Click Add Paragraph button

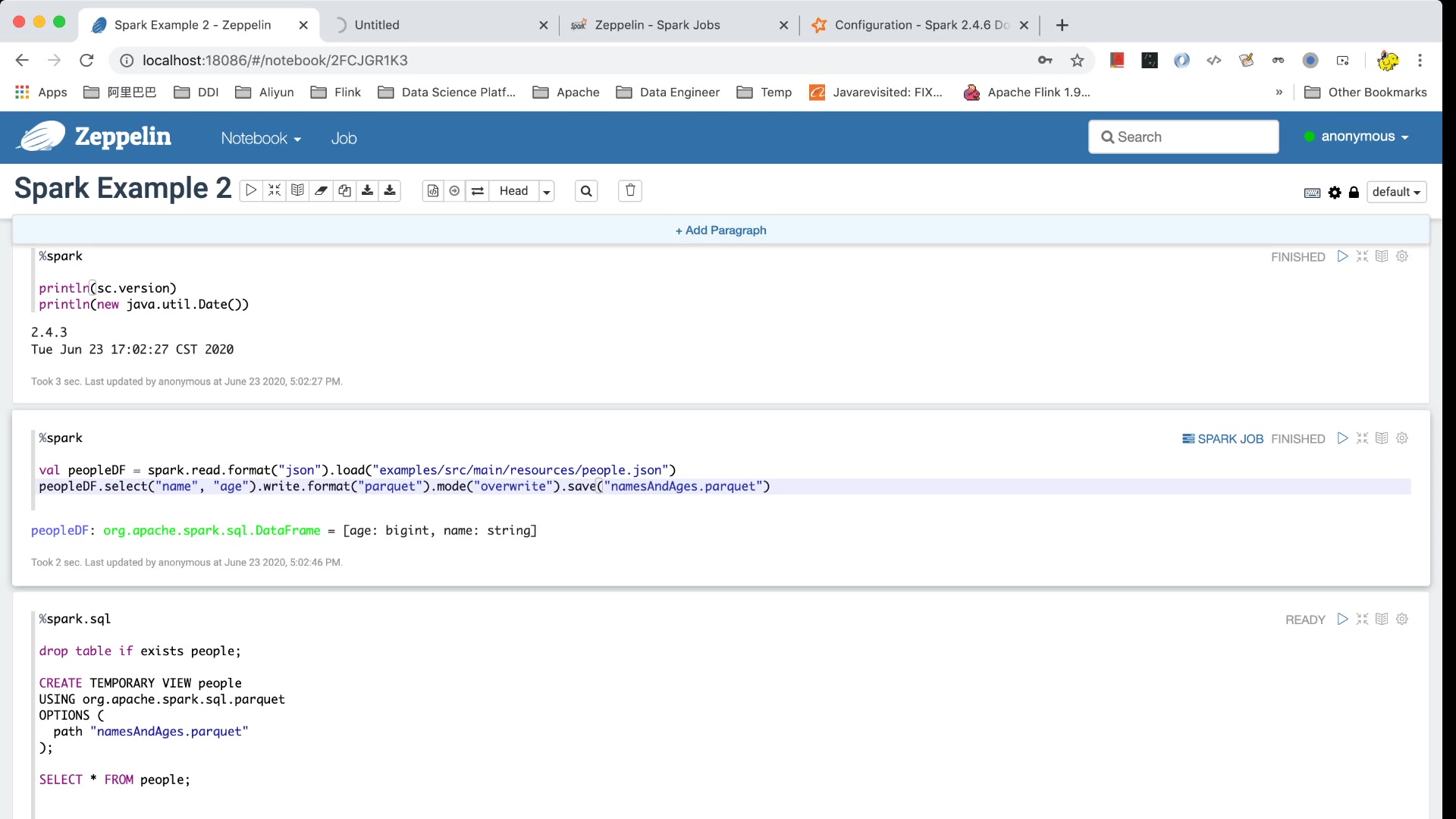(721, 230)
